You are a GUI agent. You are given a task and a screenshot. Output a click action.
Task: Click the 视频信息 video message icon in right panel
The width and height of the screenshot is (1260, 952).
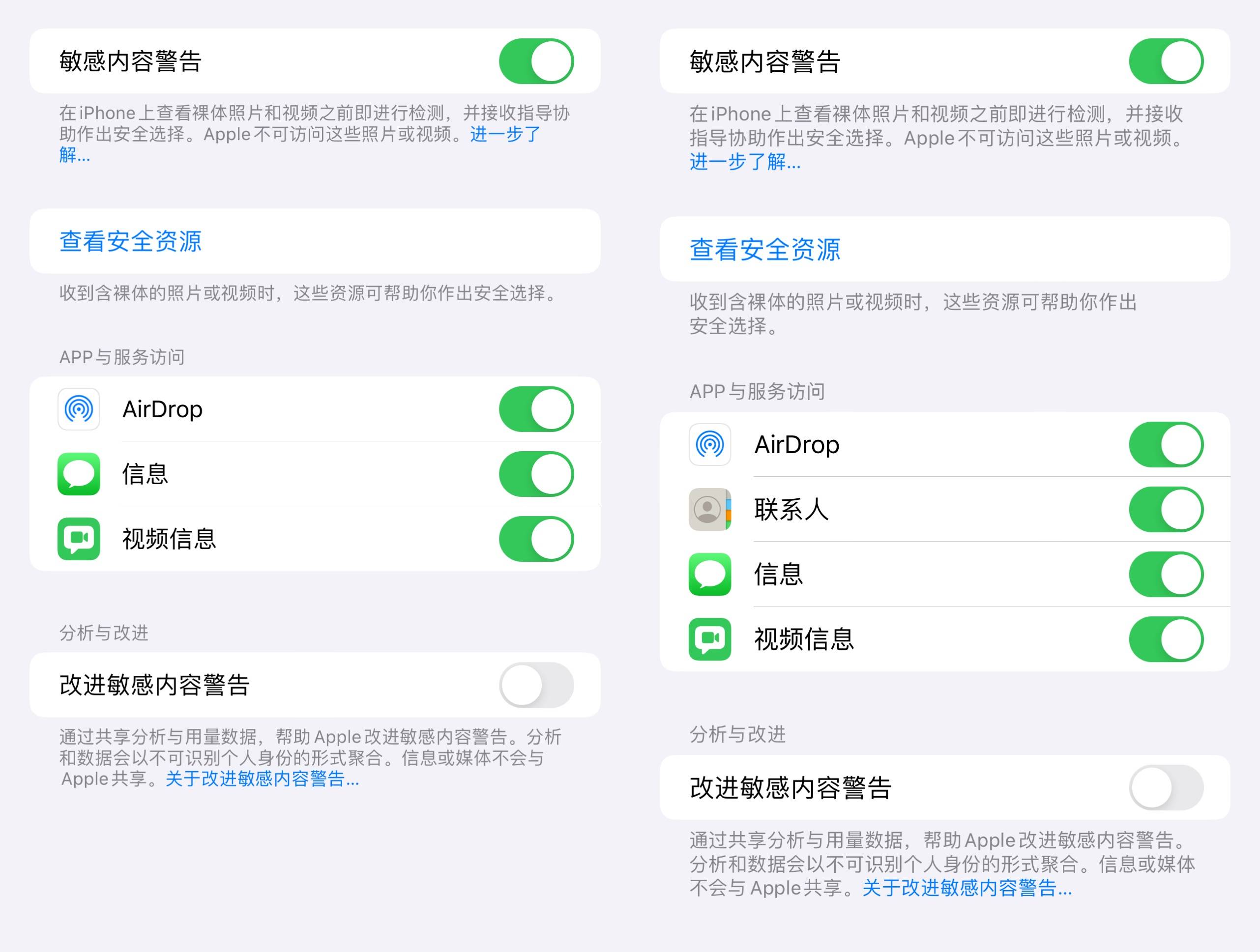click(x=710, y=639)
